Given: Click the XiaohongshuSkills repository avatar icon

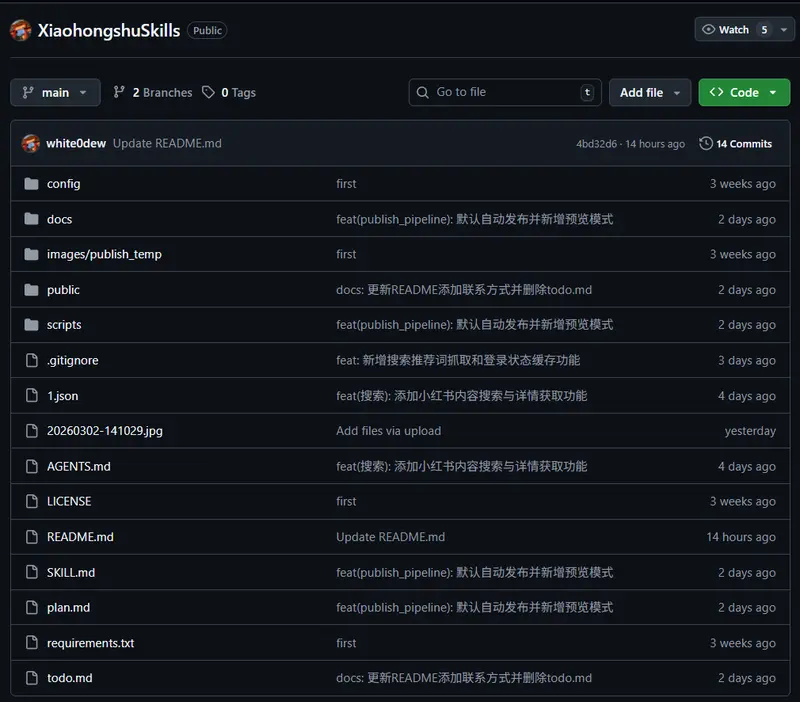Looking at the screenshot, I should point(21,30).
